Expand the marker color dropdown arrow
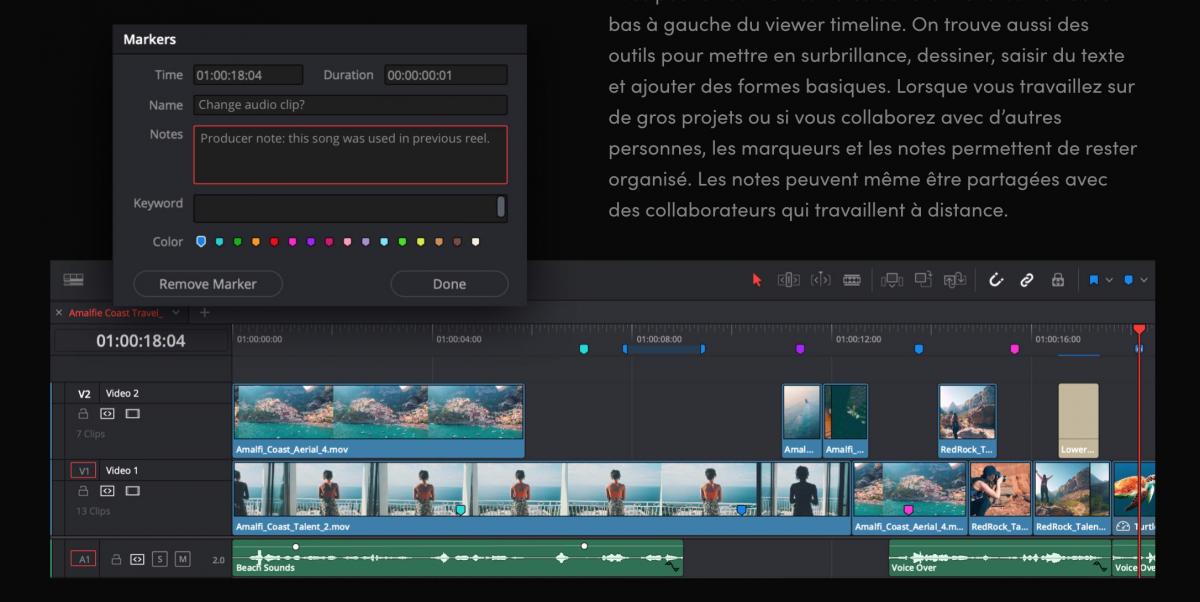 pos(1144,283)
